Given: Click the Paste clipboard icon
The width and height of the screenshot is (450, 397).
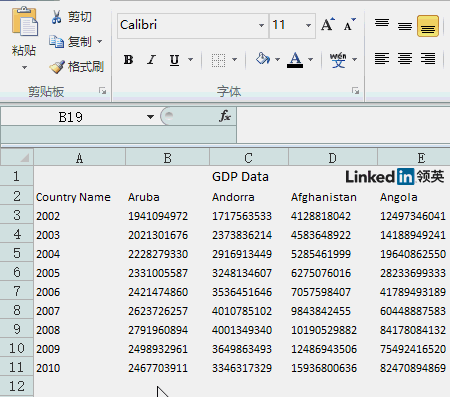Looking at the screenshot, I should (25, 22).
